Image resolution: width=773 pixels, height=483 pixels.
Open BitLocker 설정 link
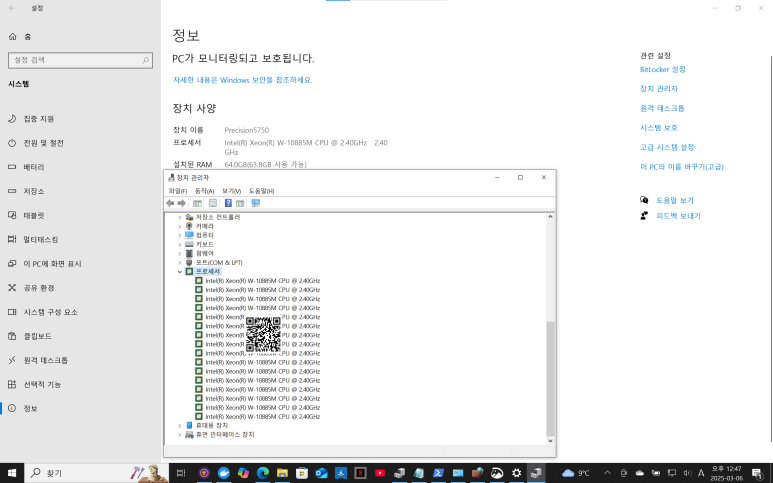coord(663,69)
